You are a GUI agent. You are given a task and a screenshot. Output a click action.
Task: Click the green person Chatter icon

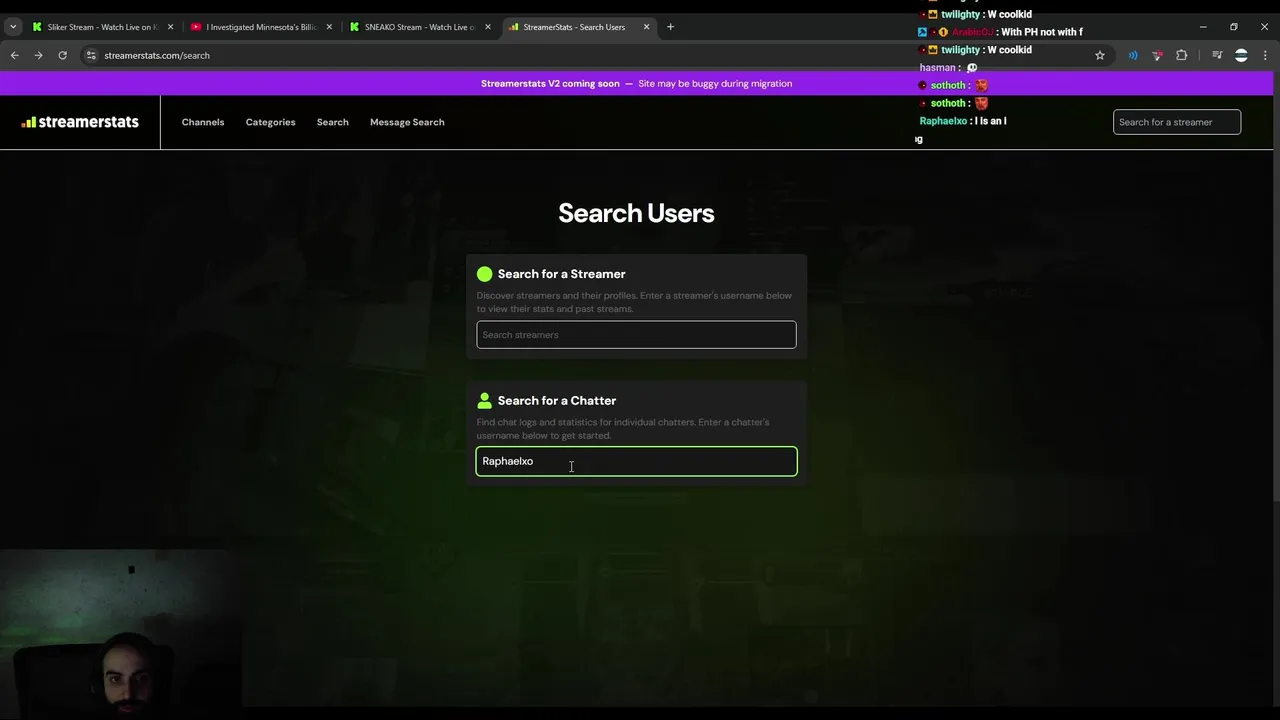tap(485, 401)
